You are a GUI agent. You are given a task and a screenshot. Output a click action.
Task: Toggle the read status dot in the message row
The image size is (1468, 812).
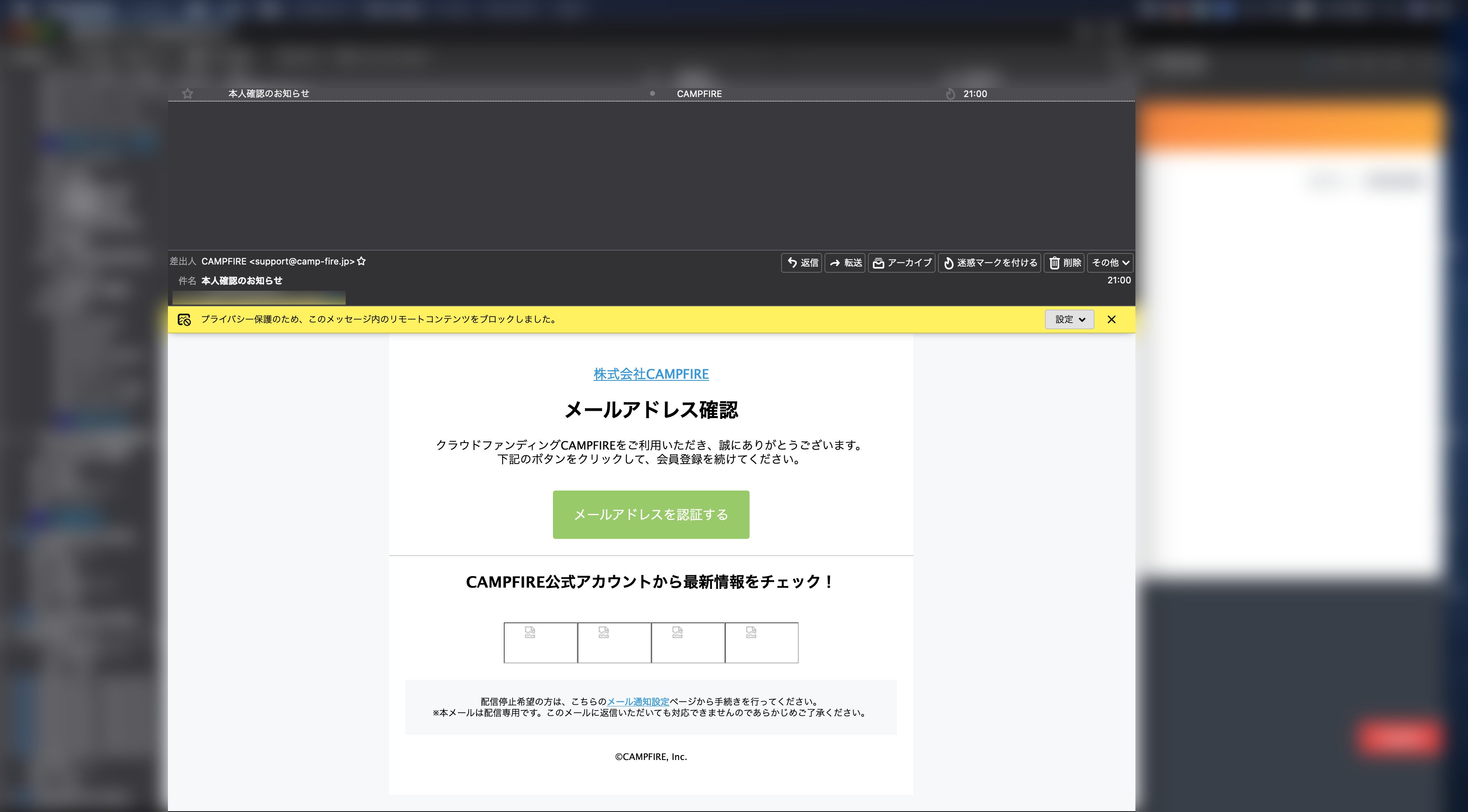click(x=652, y=93)
